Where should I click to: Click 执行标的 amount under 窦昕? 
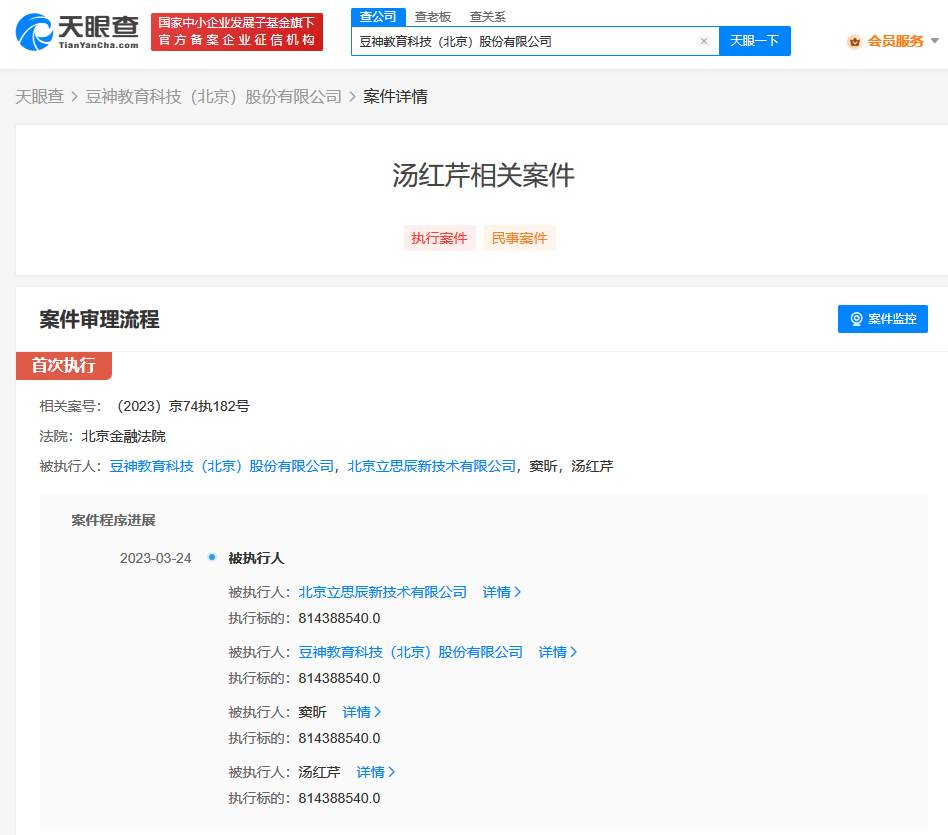pyautogui.click(x=339, y=738)
